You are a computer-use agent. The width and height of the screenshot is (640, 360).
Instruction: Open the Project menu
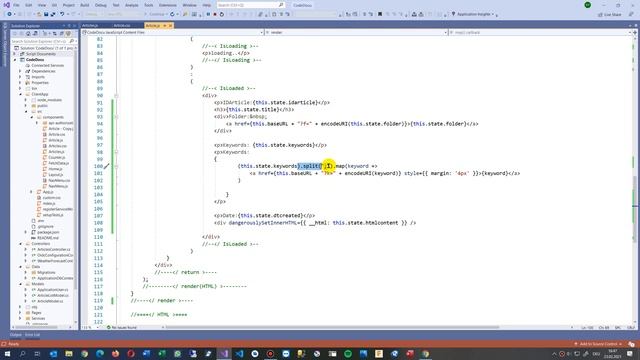[x=69, y=5]
